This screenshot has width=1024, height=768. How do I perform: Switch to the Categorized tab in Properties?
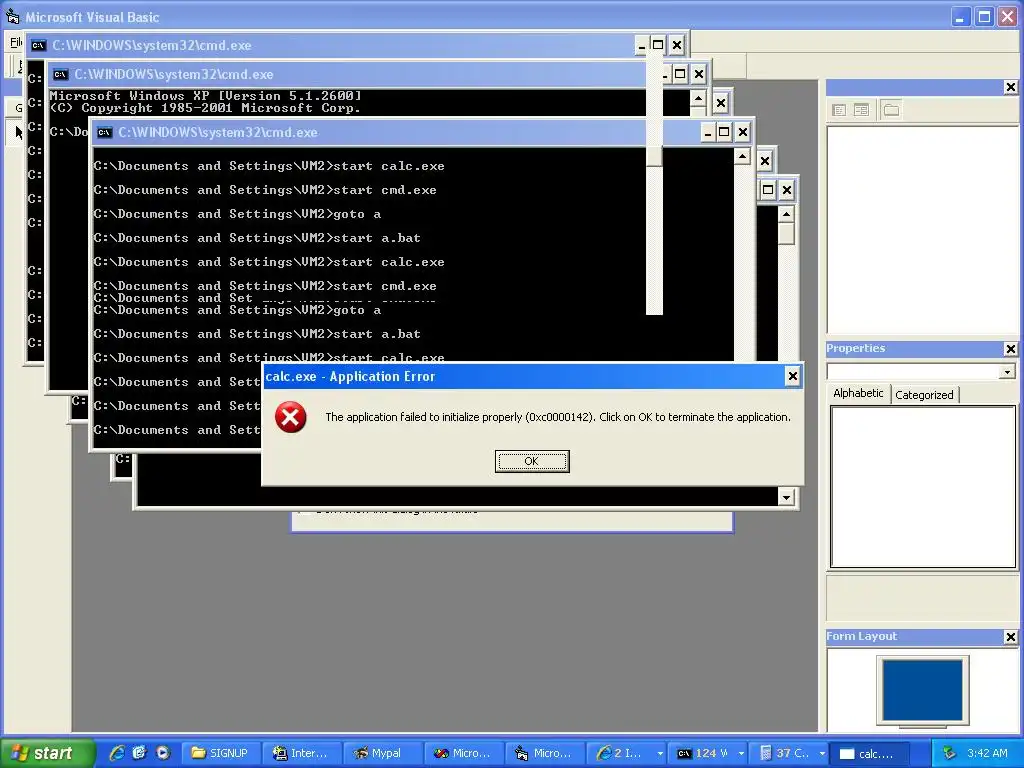pos(924,395)
